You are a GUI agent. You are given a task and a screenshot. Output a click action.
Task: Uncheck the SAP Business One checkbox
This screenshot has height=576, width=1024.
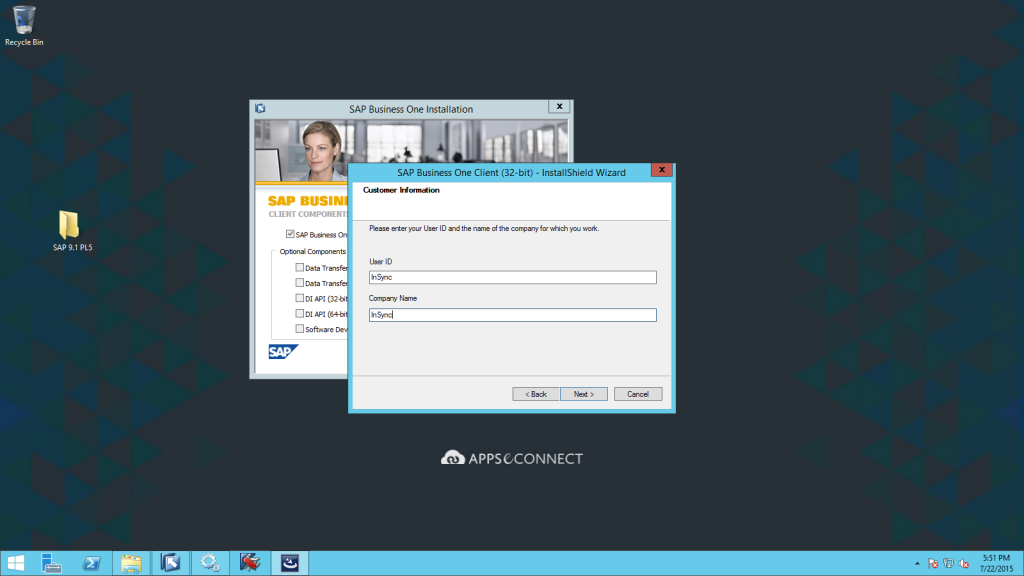pyautogui.click(x=290, y=234)
